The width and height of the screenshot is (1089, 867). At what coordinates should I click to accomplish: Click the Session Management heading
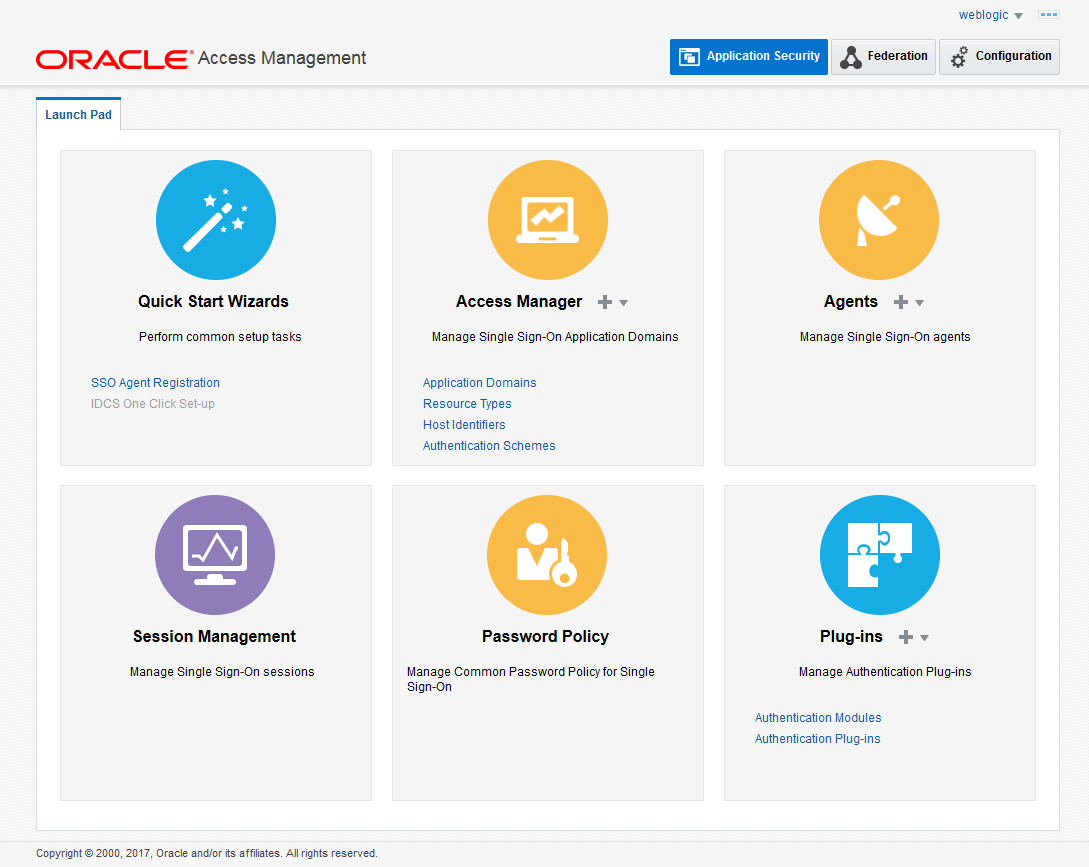tap(215, 636)
